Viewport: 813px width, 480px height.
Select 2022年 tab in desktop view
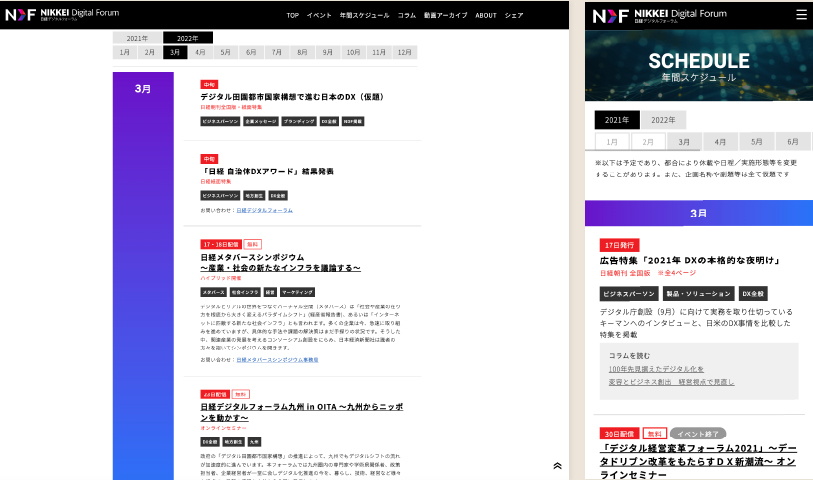(188, 38)
